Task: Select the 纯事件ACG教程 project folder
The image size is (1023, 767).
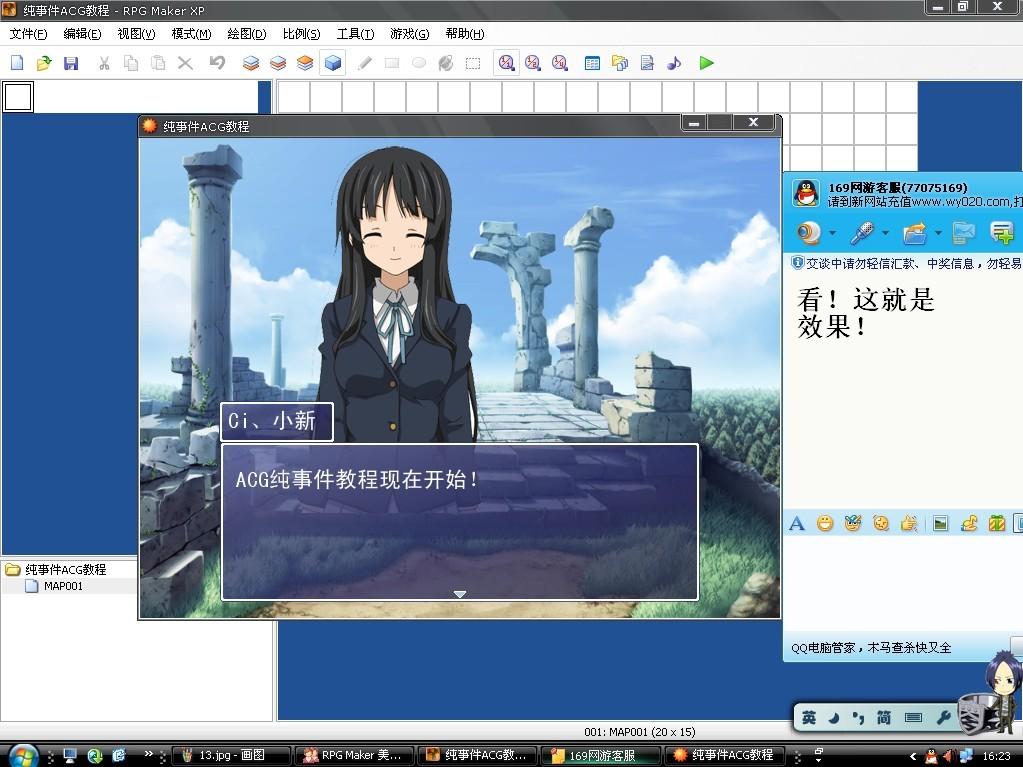Action: (x=65, y=569)
